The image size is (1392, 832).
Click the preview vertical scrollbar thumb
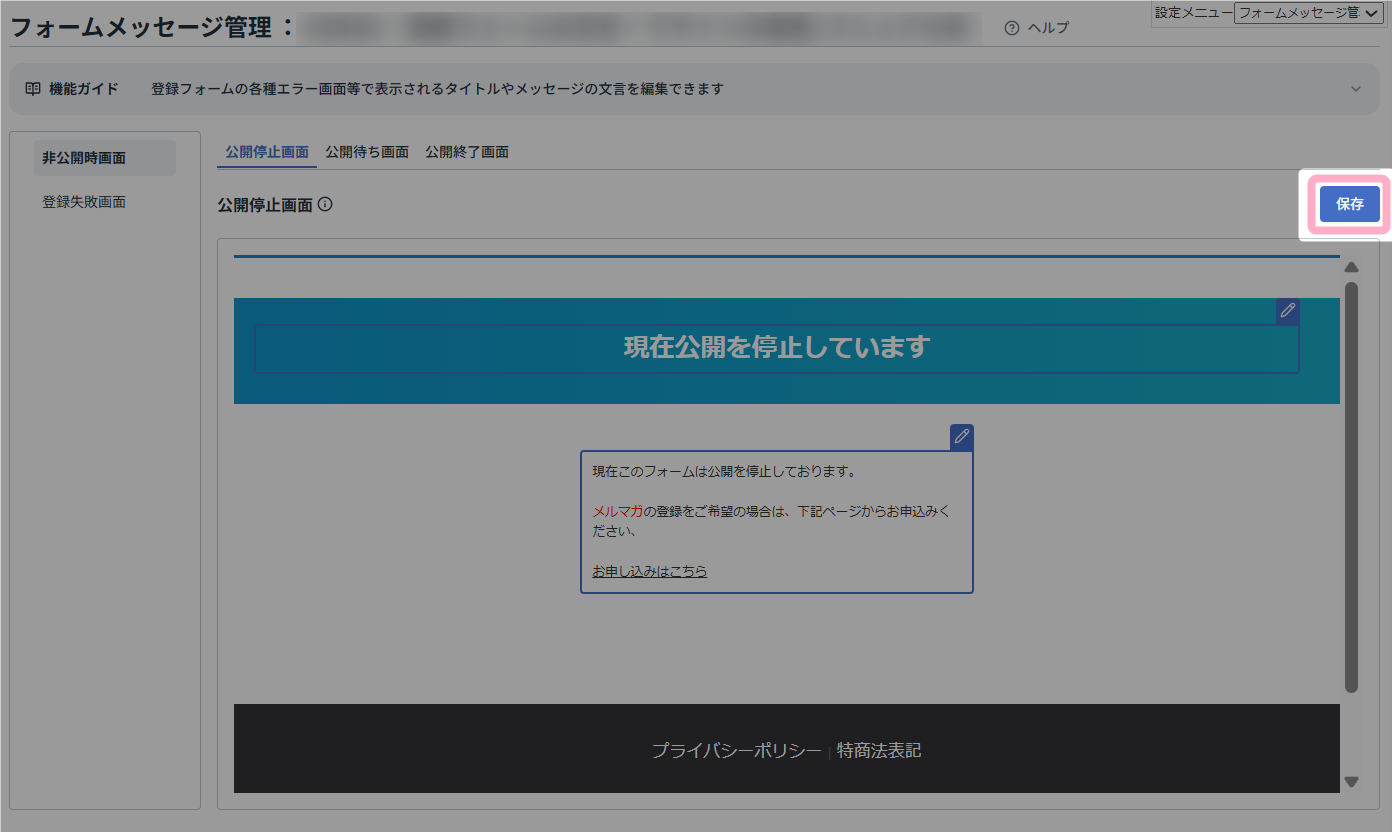click(1351, 487)
